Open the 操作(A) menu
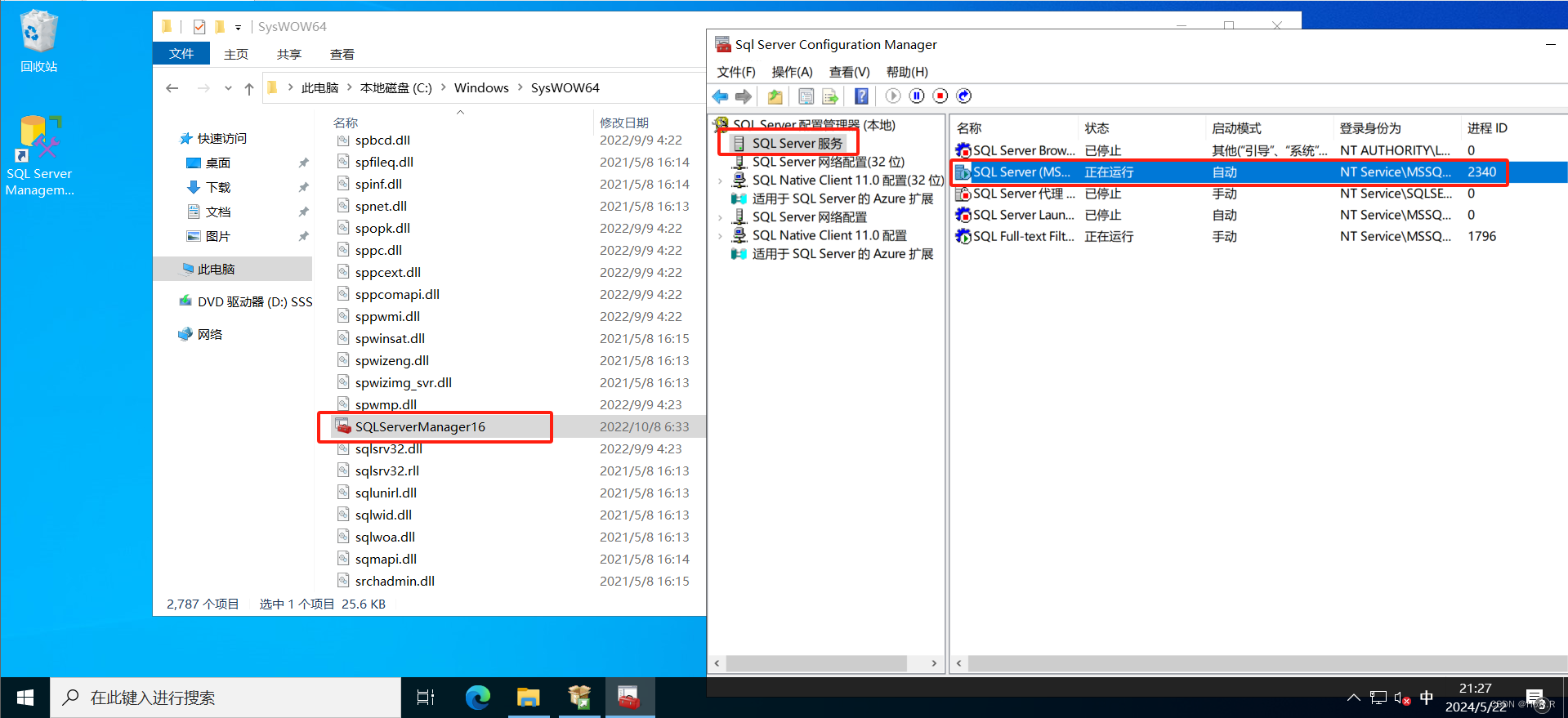 (792, 72)
